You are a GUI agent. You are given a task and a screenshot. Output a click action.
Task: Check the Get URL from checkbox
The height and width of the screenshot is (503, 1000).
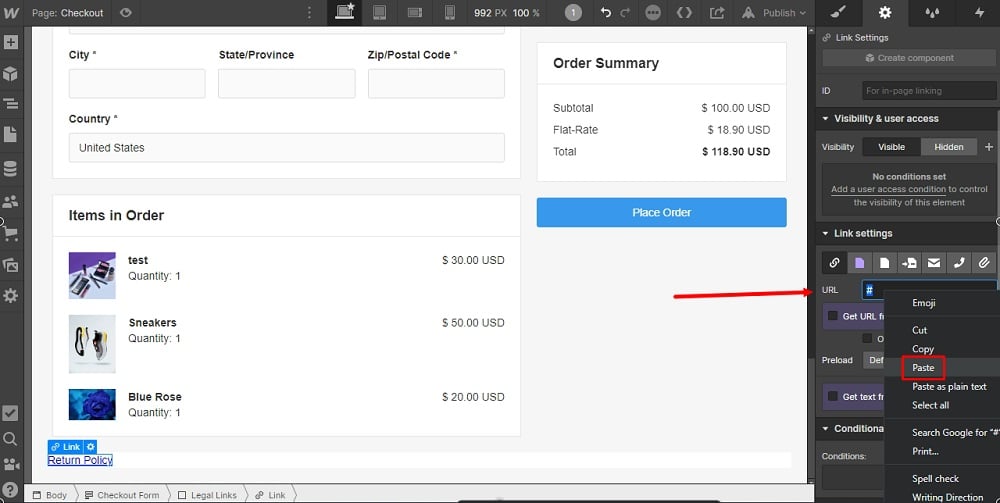pos(833,316)
